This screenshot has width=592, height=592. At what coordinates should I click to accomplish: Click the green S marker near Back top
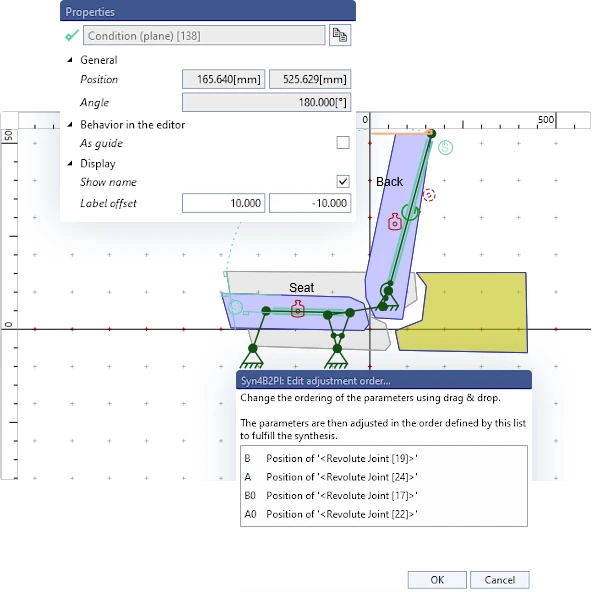click(x=446, y=147)
